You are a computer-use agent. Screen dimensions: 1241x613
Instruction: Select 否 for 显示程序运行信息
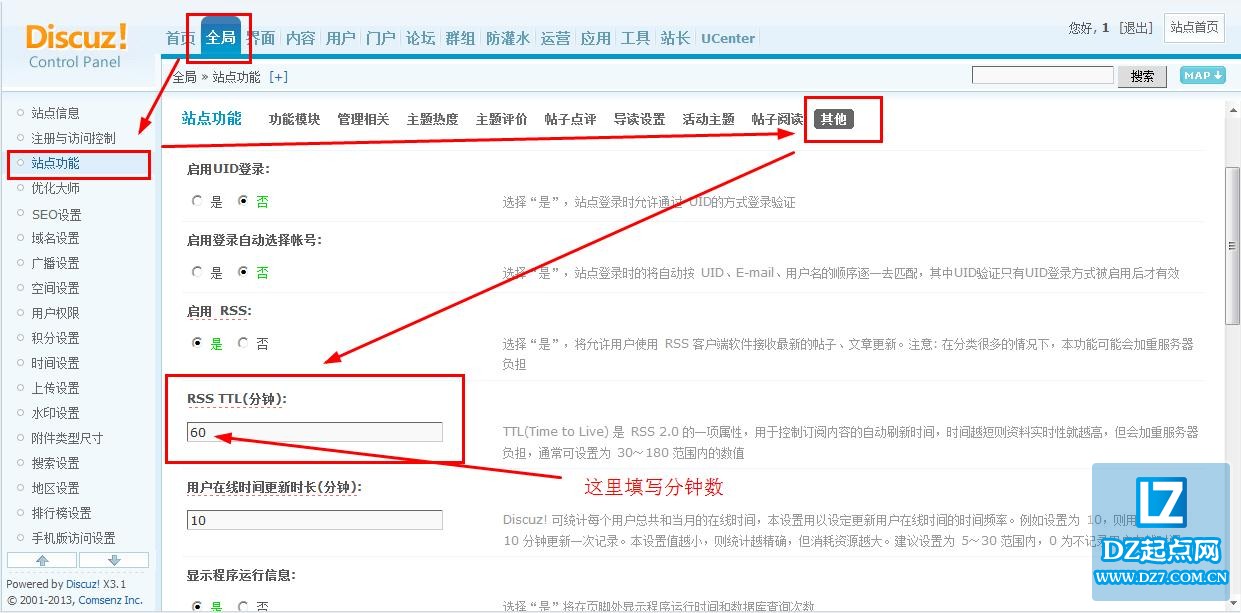tap(242, 606)
